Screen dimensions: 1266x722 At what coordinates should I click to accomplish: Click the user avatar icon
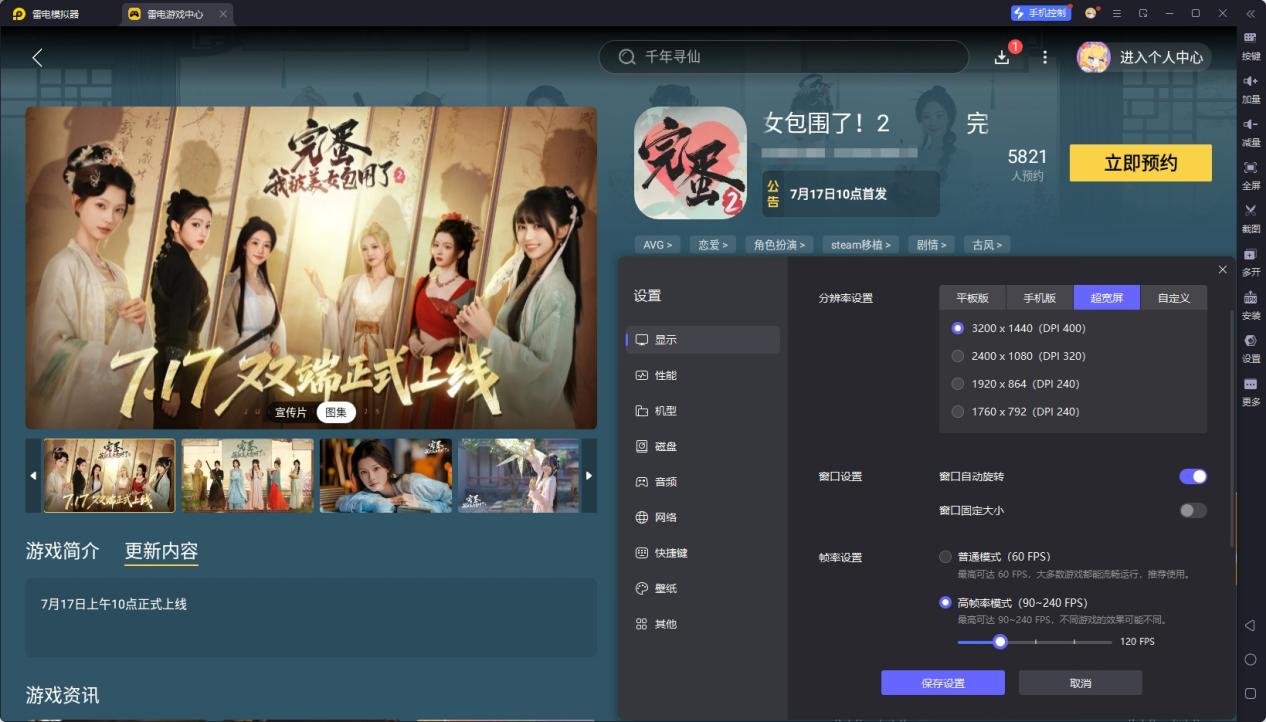coord(1093,57)
